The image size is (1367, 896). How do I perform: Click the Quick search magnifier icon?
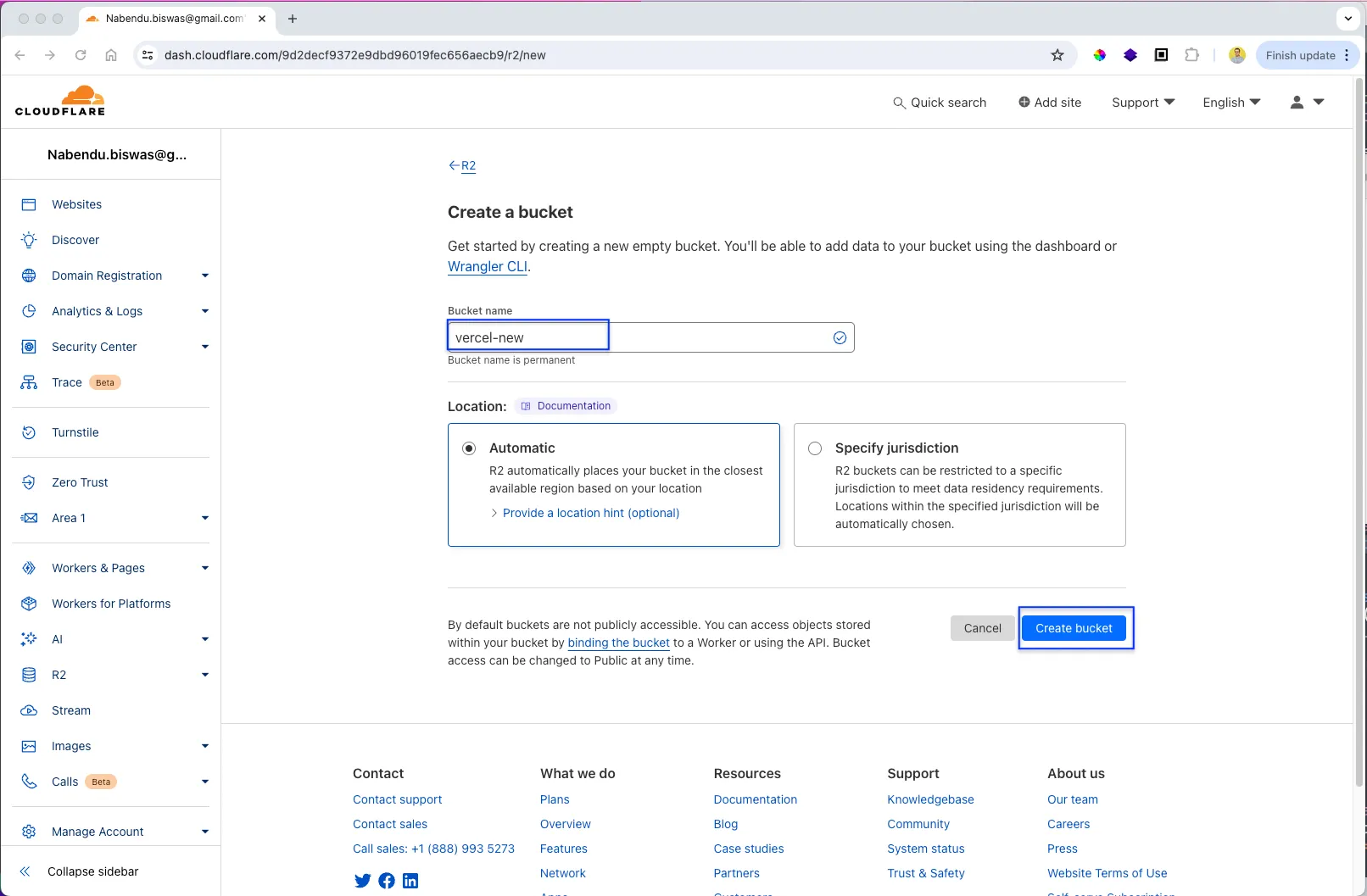tap(899, 103)
